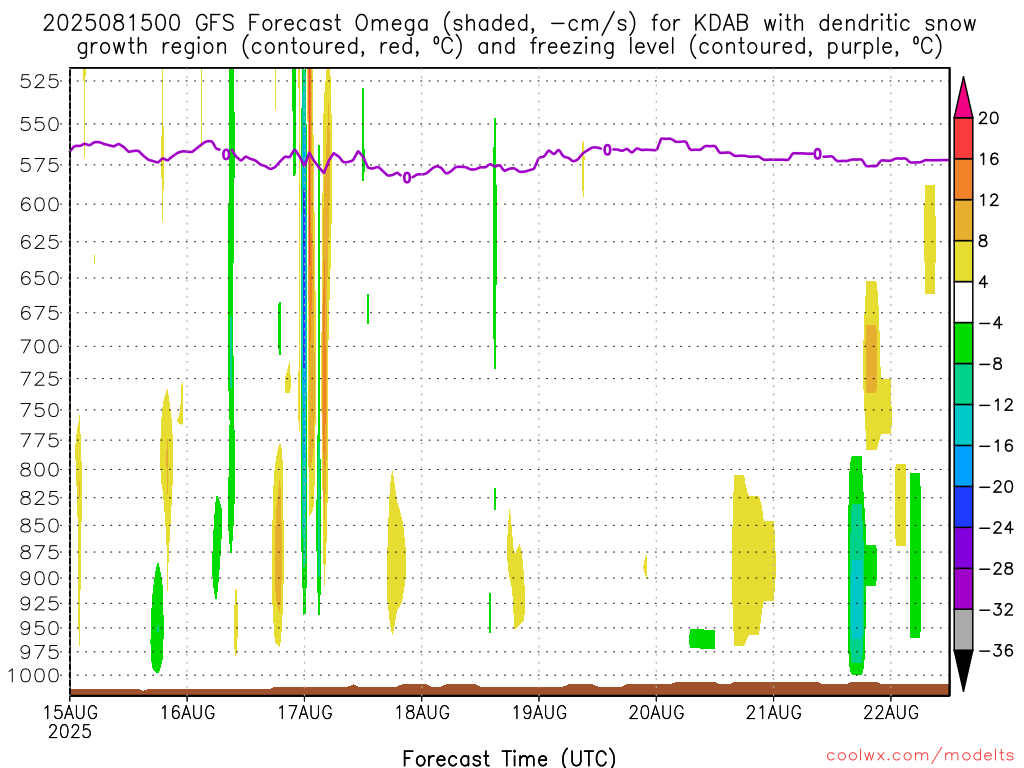
Task: Click the black lower colorbar arrow tip
Action: click(x=963, y=670)
